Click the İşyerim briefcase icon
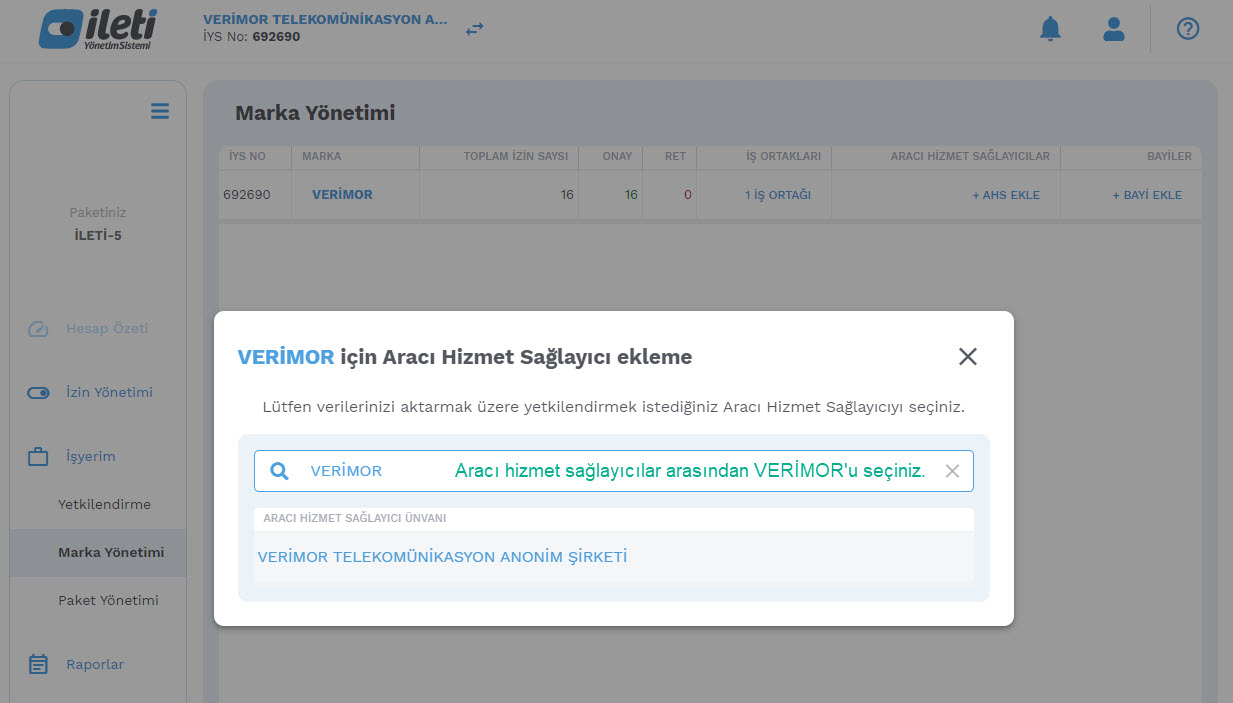This screenshot has width=1233, height=703. [x=38, y=457]
